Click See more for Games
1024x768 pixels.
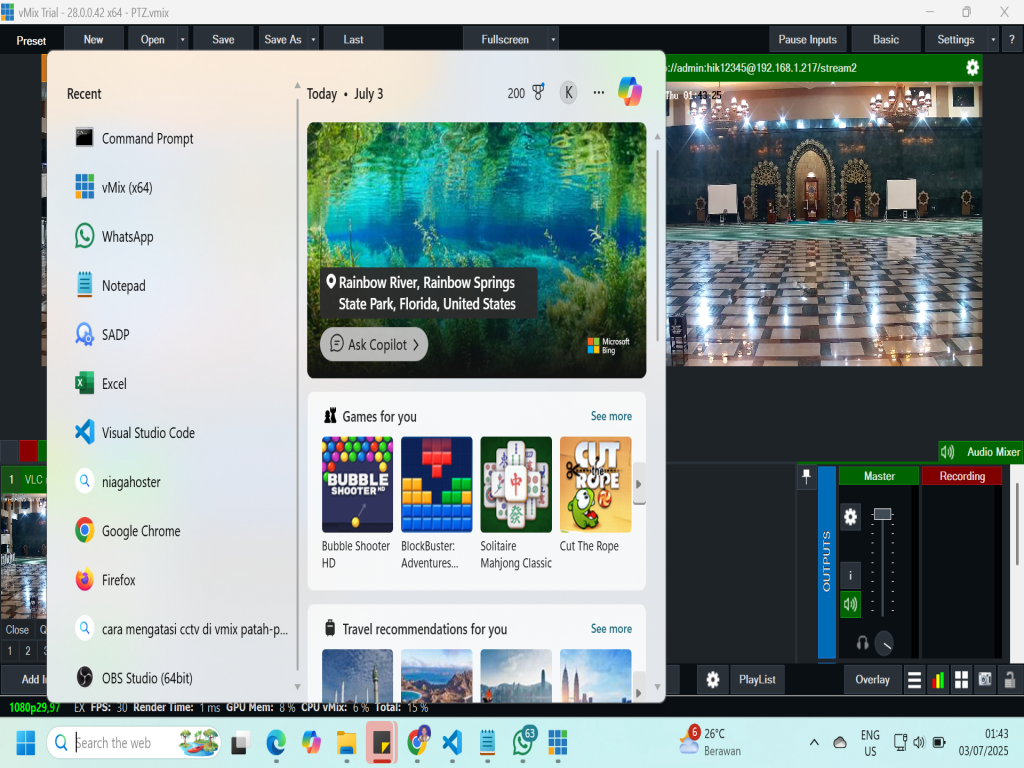point(611,416)
